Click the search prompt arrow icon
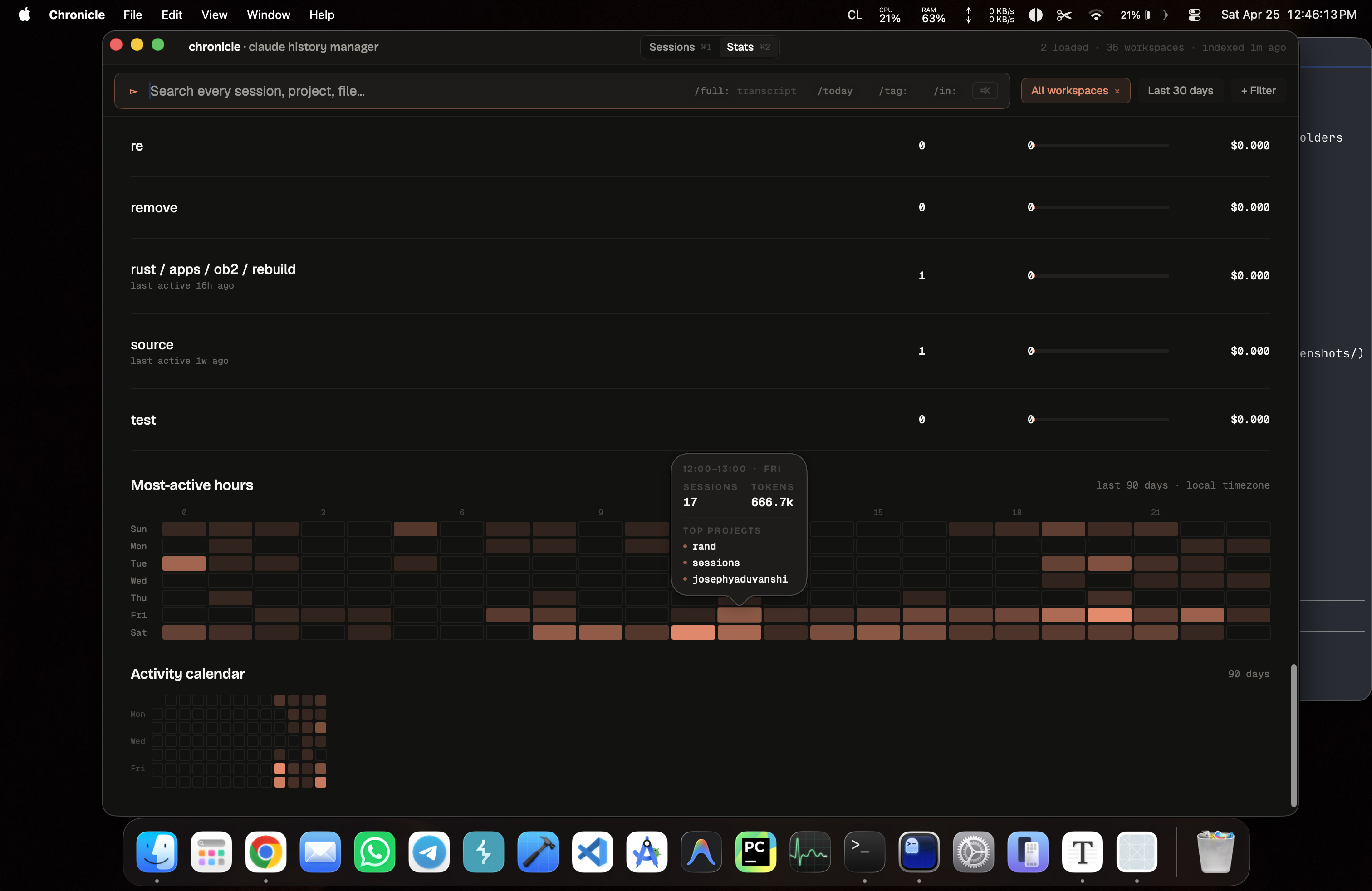Viewport: 1372px width, 891px height. 134,91
